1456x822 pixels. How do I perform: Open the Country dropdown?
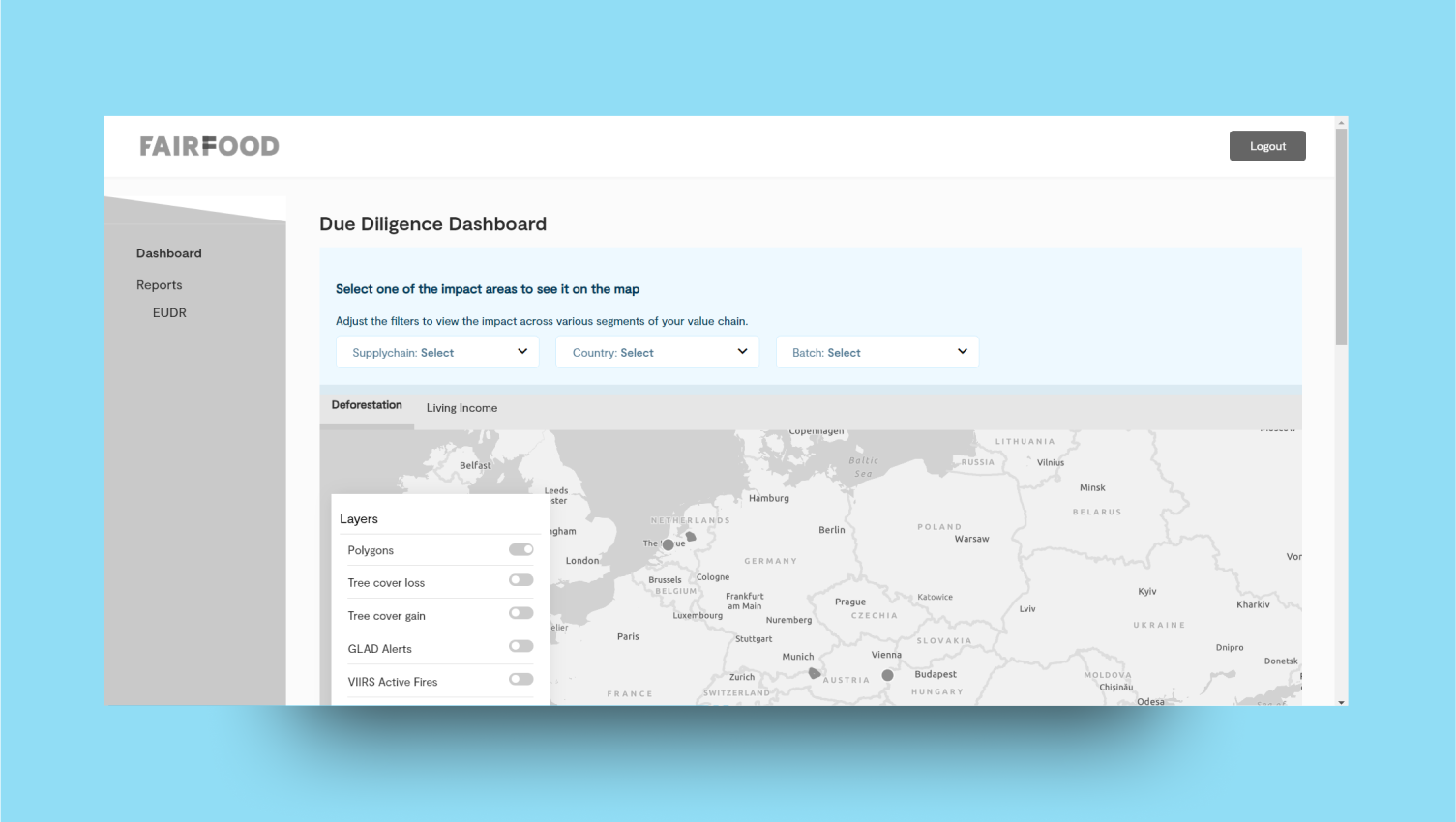click(658, 352)
